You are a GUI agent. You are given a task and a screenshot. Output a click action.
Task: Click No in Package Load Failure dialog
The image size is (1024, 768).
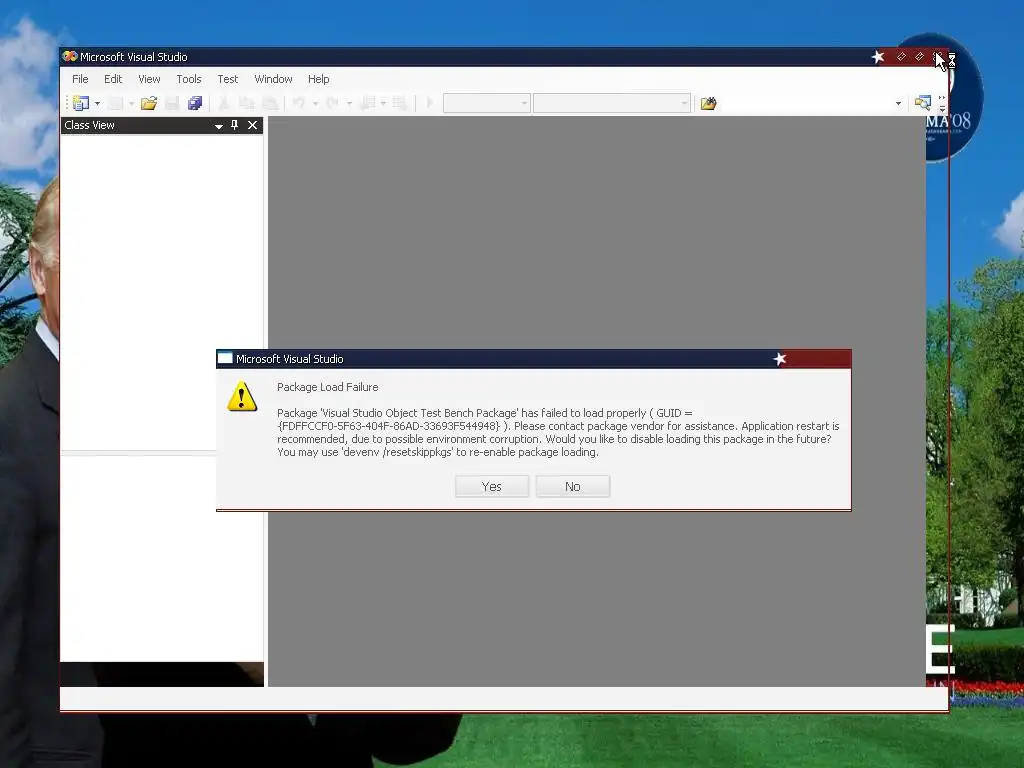pos(573,487)
